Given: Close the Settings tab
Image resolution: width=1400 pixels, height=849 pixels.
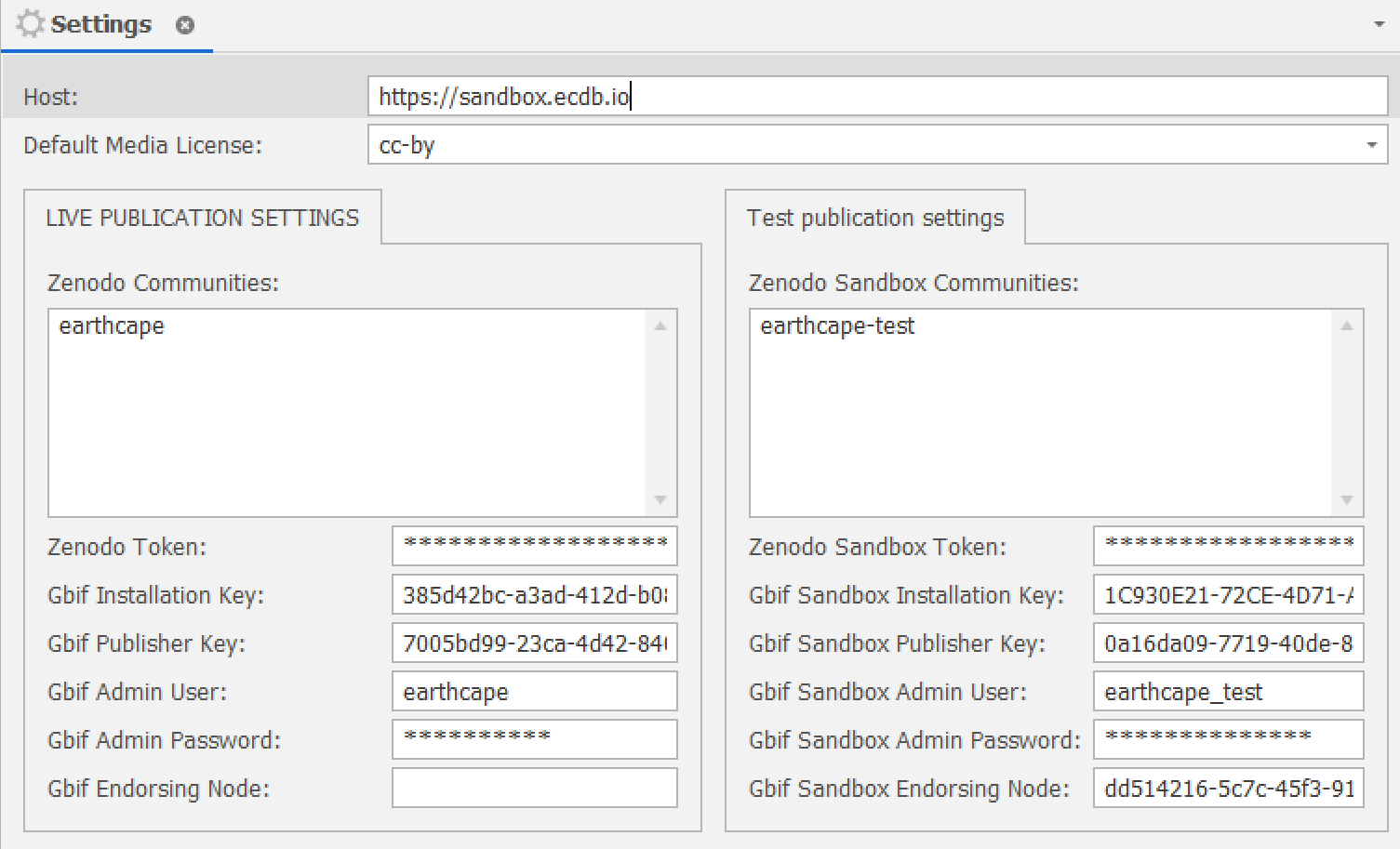Looking at the screenshot, I should click(185, 25).
